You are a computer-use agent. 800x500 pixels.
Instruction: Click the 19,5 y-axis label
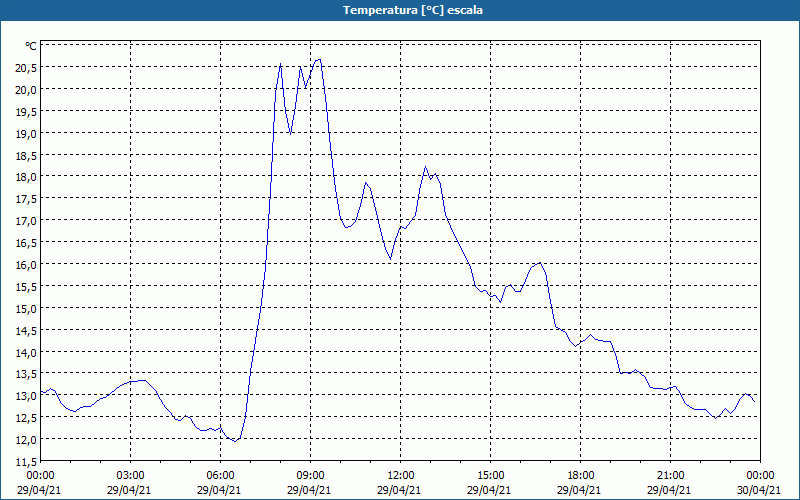[x=26, y=112]
